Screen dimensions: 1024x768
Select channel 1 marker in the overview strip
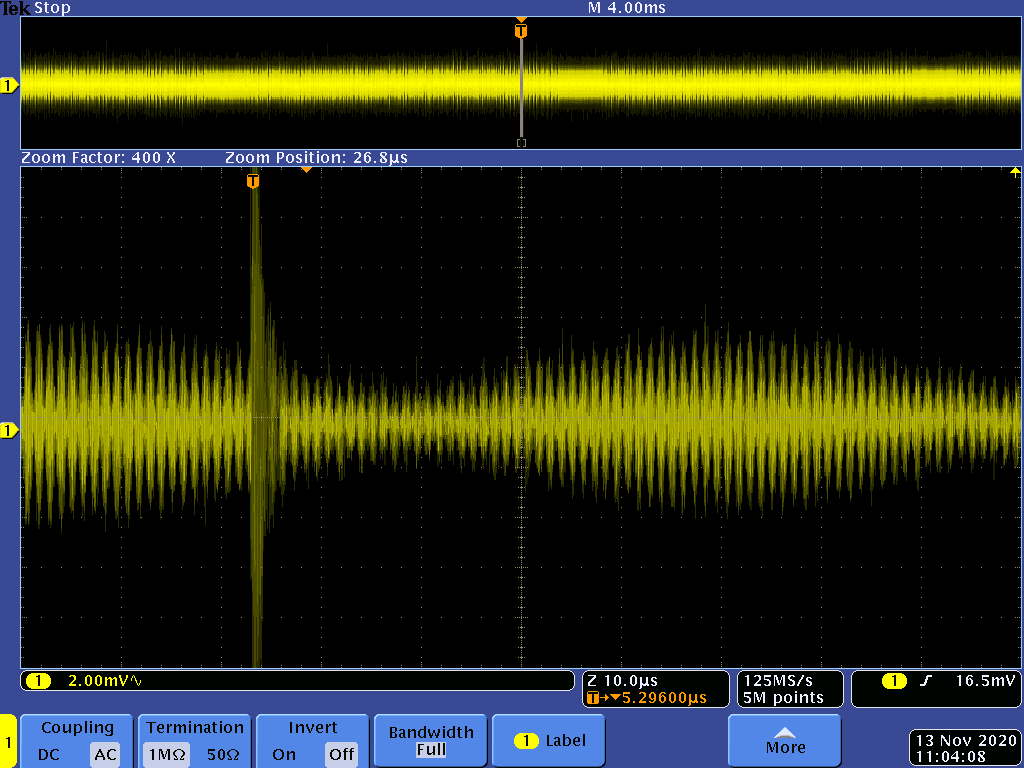[x=9, y=86]
